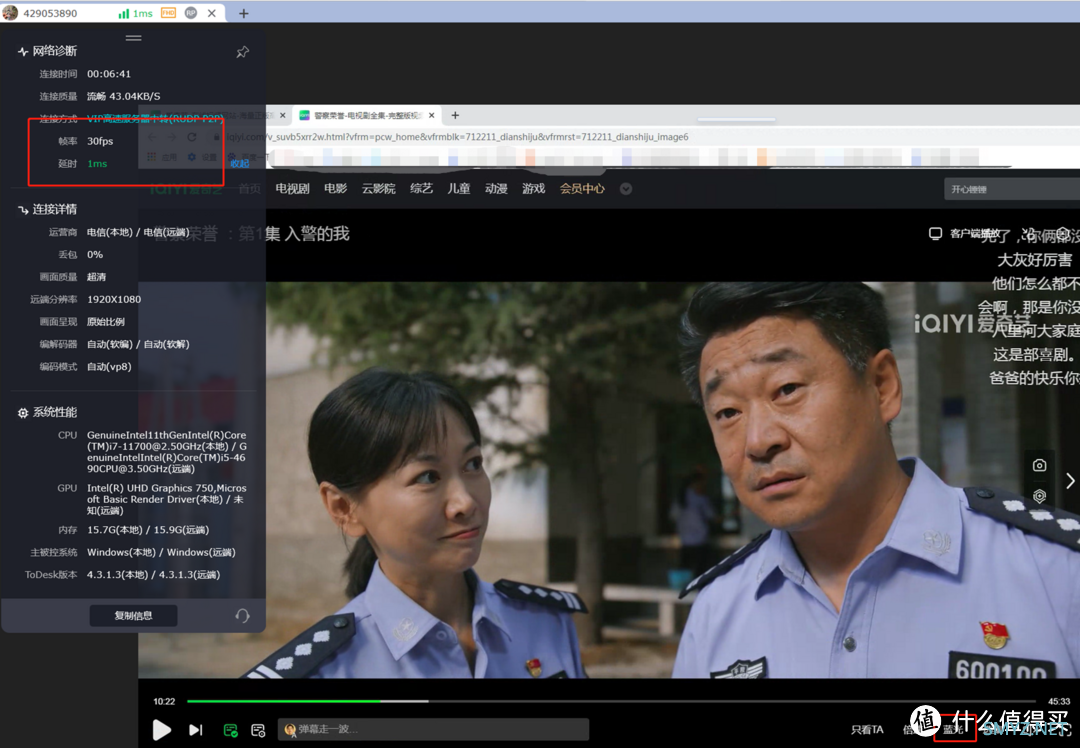Click the blue 收起 link
The width and height of the screenshot is (1080, 748).
pos(240,163)
